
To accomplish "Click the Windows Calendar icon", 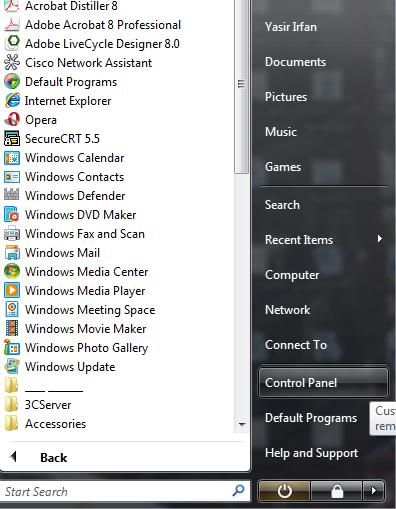I will [12, 158].
